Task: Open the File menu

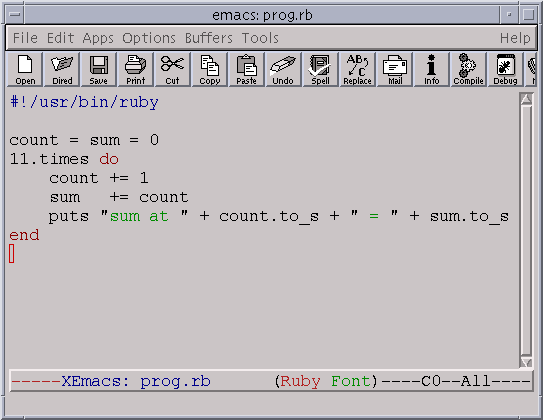Action: pyautogui.click(x=25, y=38)
